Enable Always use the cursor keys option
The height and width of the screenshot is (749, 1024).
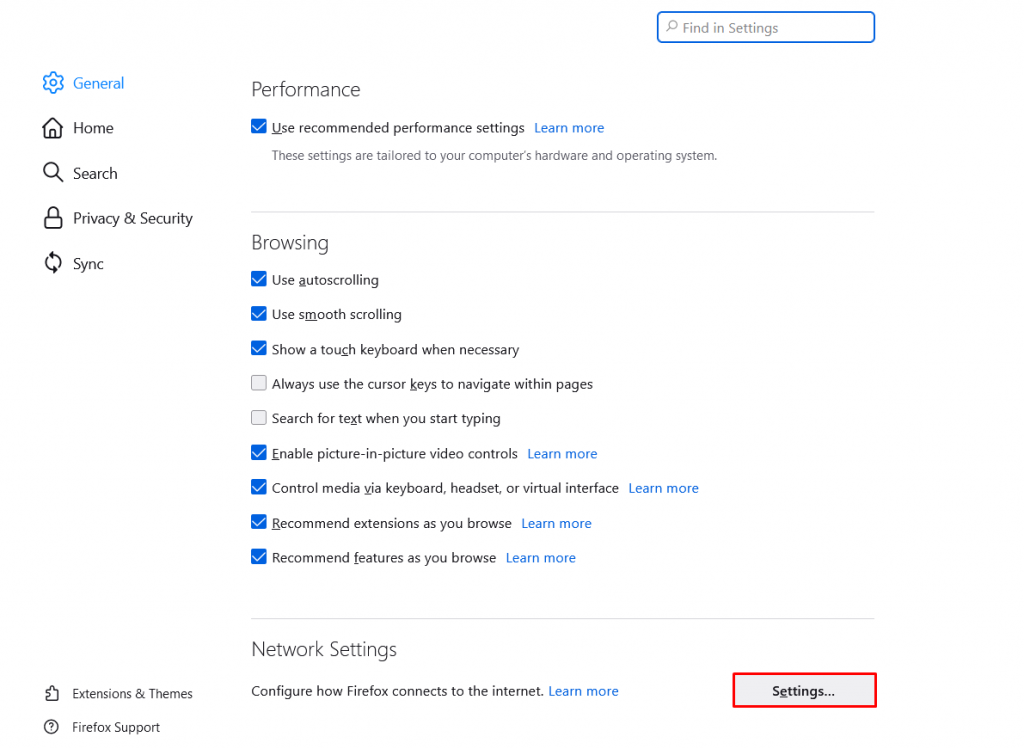259,383
